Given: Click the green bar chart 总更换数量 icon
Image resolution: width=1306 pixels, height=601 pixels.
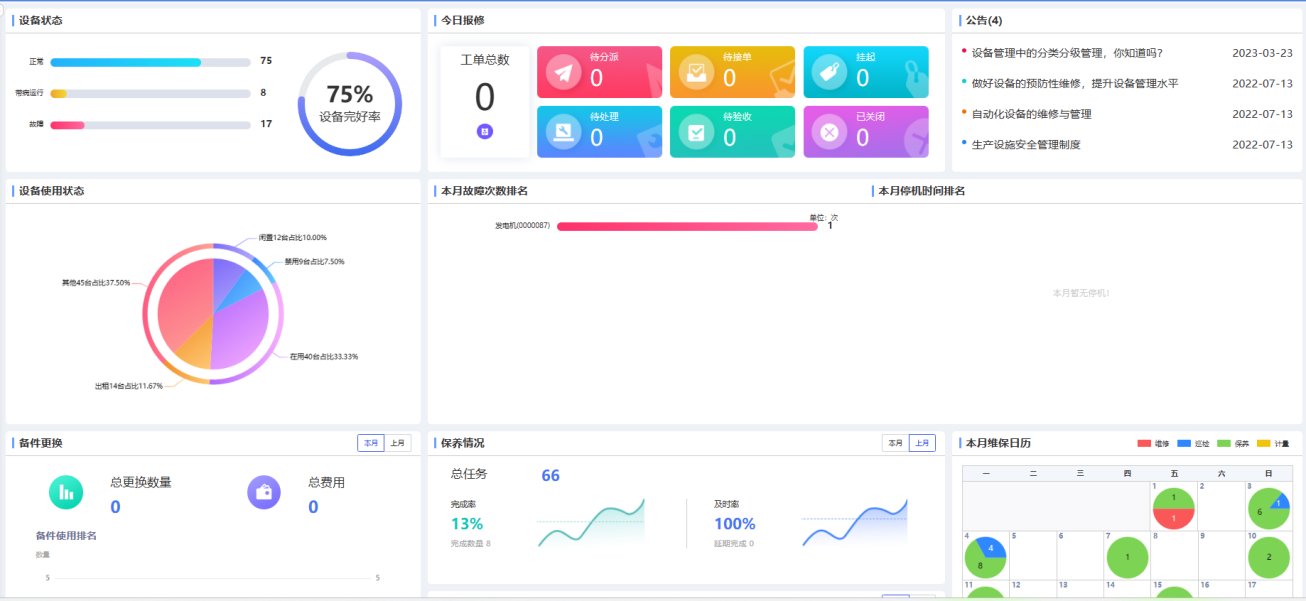Looking at the screenshot, I should point(66,491).
